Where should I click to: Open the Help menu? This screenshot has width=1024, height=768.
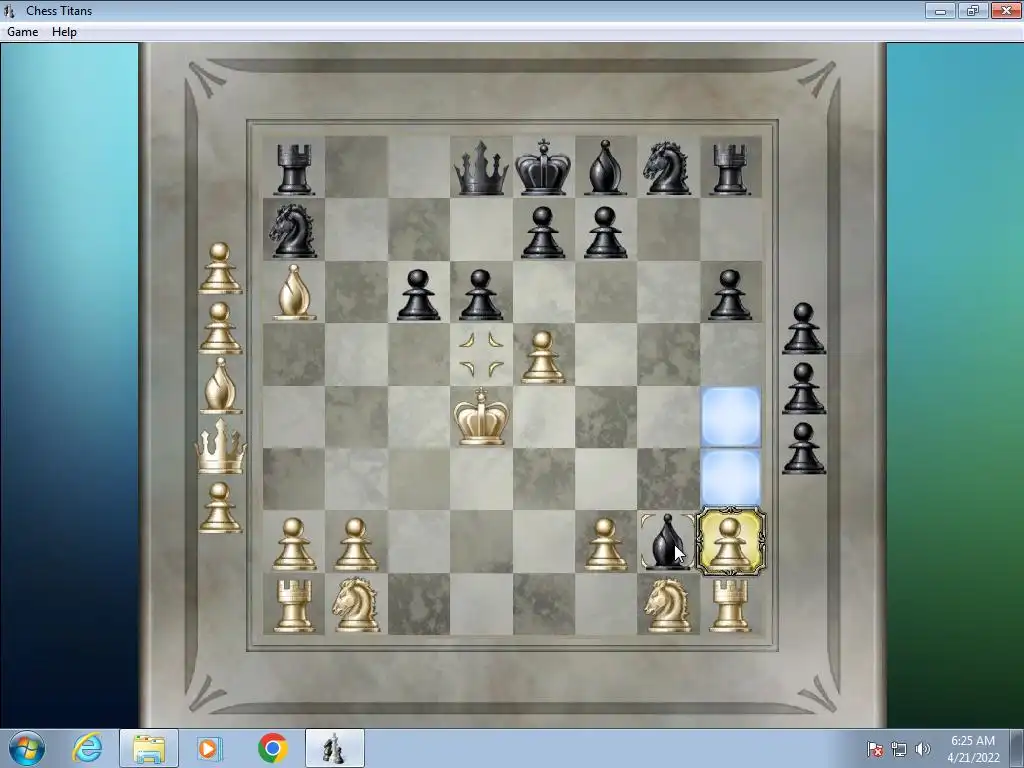pyautogui.click(x=64, y=31)
